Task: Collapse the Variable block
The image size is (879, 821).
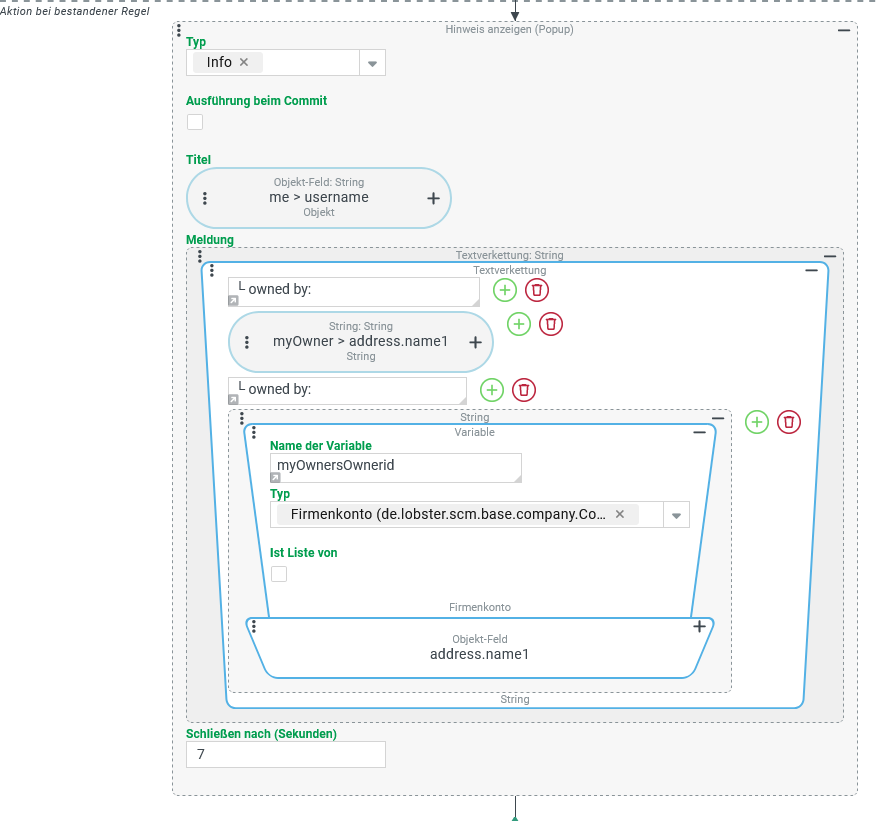Action: [x=700, y=432]
